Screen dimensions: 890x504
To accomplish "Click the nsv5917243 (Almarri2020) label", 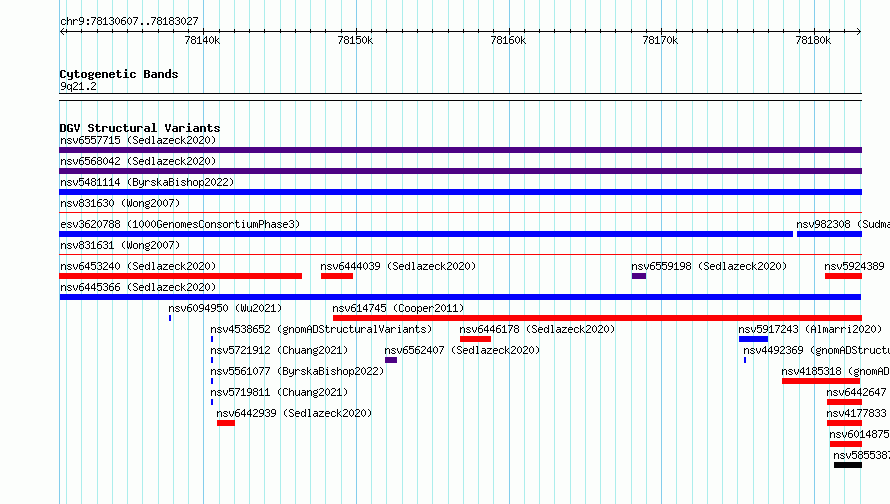I will [x=810, y=329].
